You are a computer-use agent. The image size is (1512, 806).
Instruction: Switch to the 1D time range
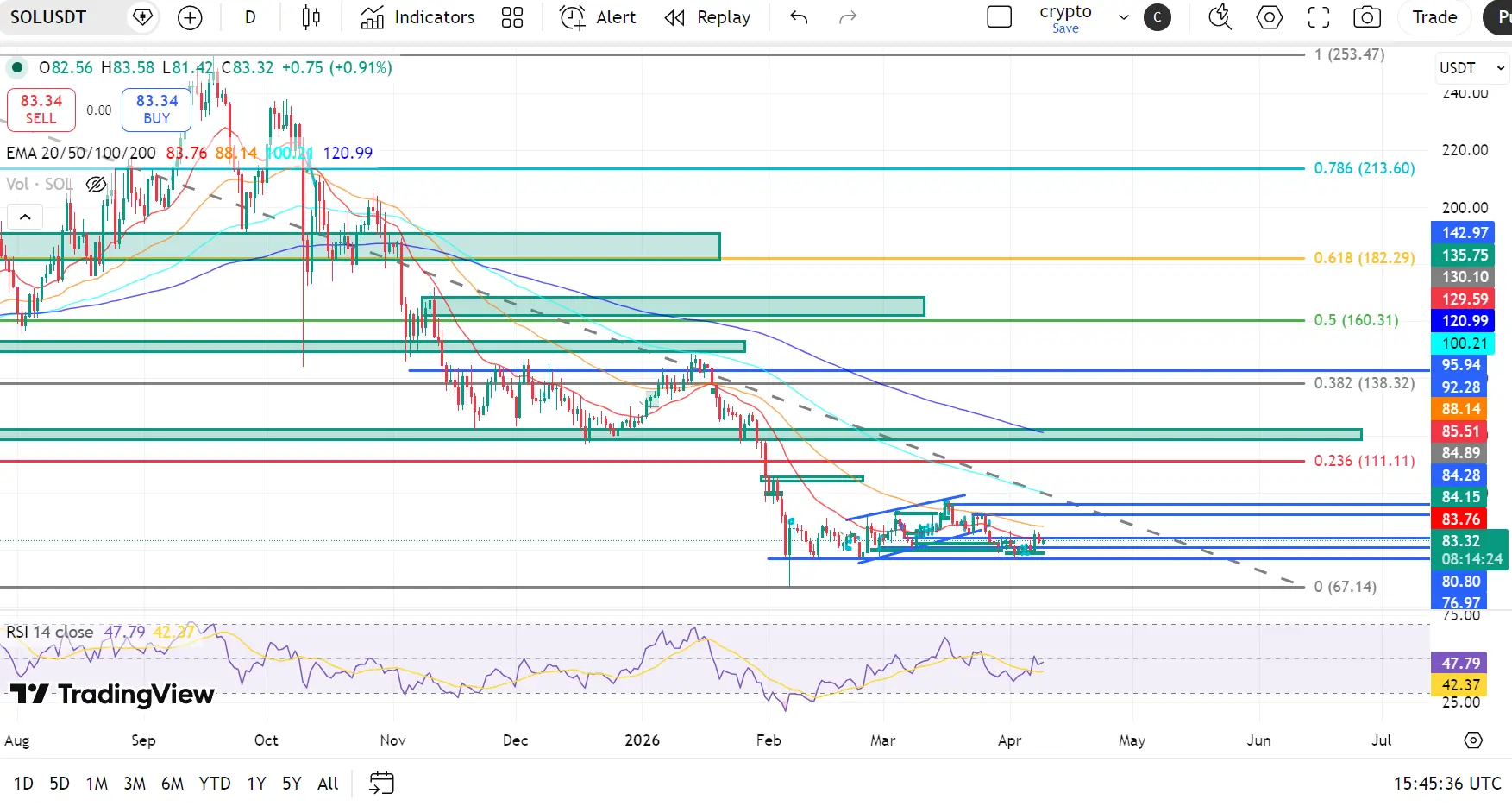click(x=23, y=784)
